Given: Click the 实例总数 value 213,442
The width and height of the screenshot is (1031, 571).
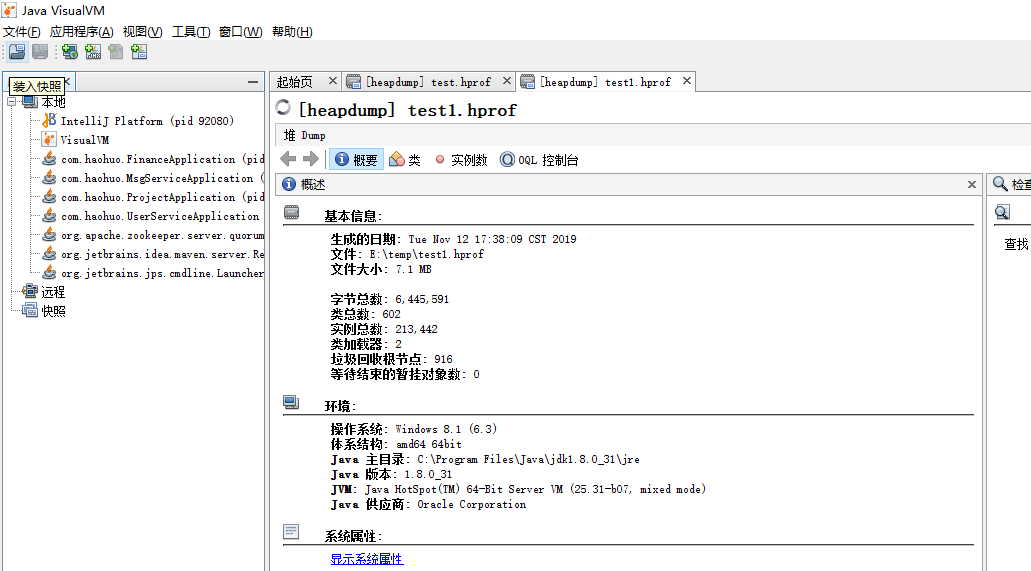Looking at the screenshot, I should (416, 330).
